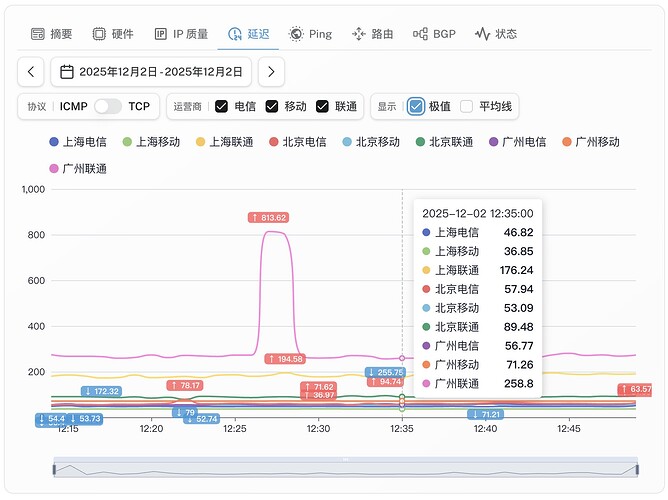Click the chip icon beside 硬件
Image resolution: width=668 pixels, height=500 pixels.
pyautogui.click(x=99, y=34)
